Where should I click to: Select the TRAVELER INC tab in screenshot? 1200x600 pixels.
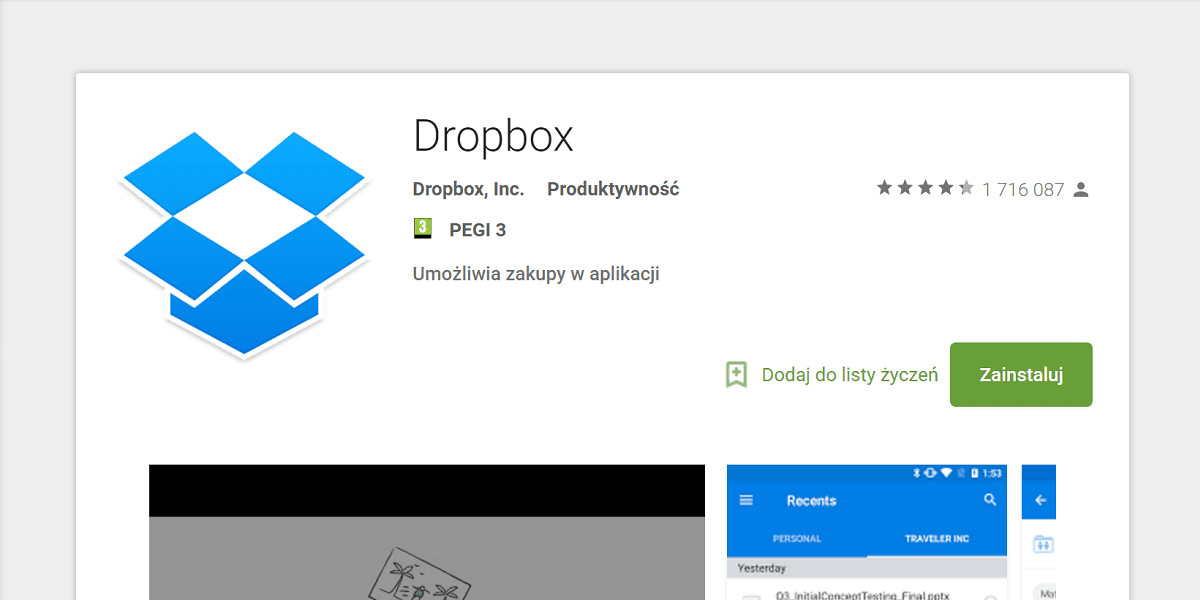click(937, 538)
